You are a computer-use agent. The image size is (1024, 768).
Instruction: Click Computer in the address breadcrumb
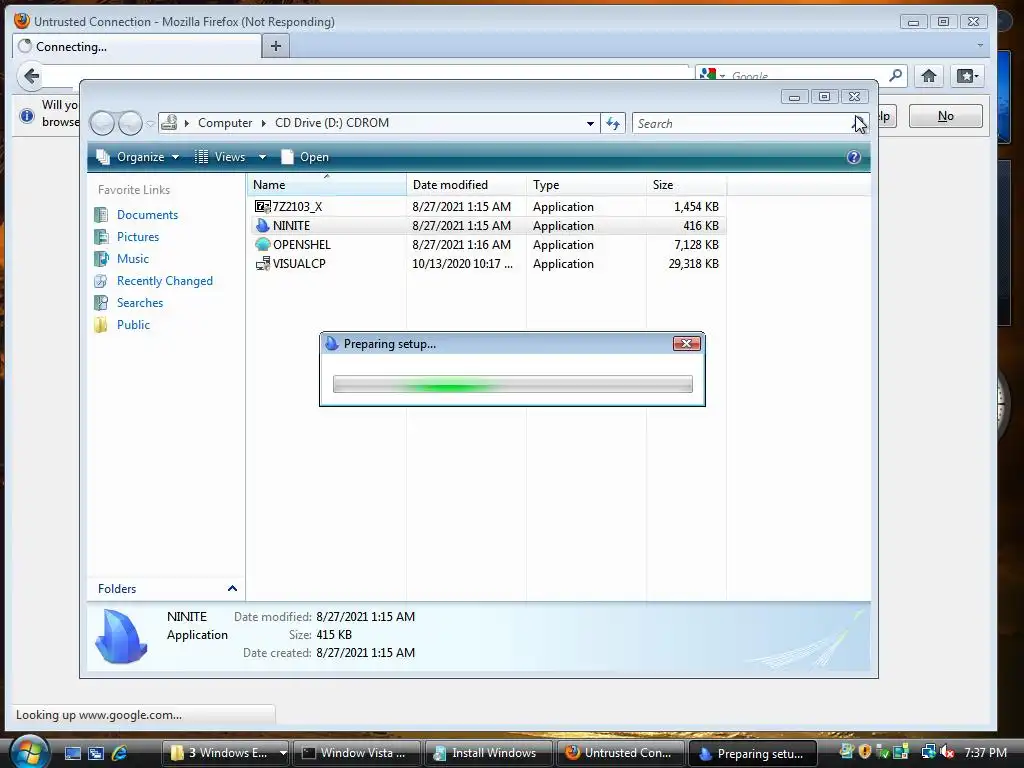(225, 123)
